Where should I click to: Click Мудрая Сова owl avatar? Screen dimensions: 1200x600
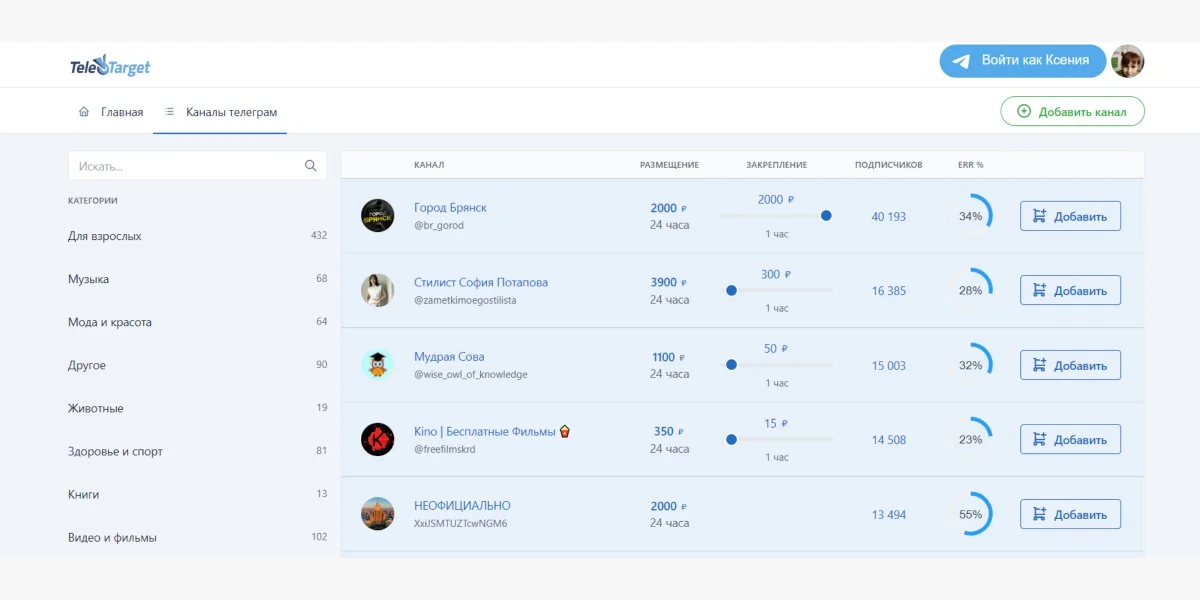[377, 365]
